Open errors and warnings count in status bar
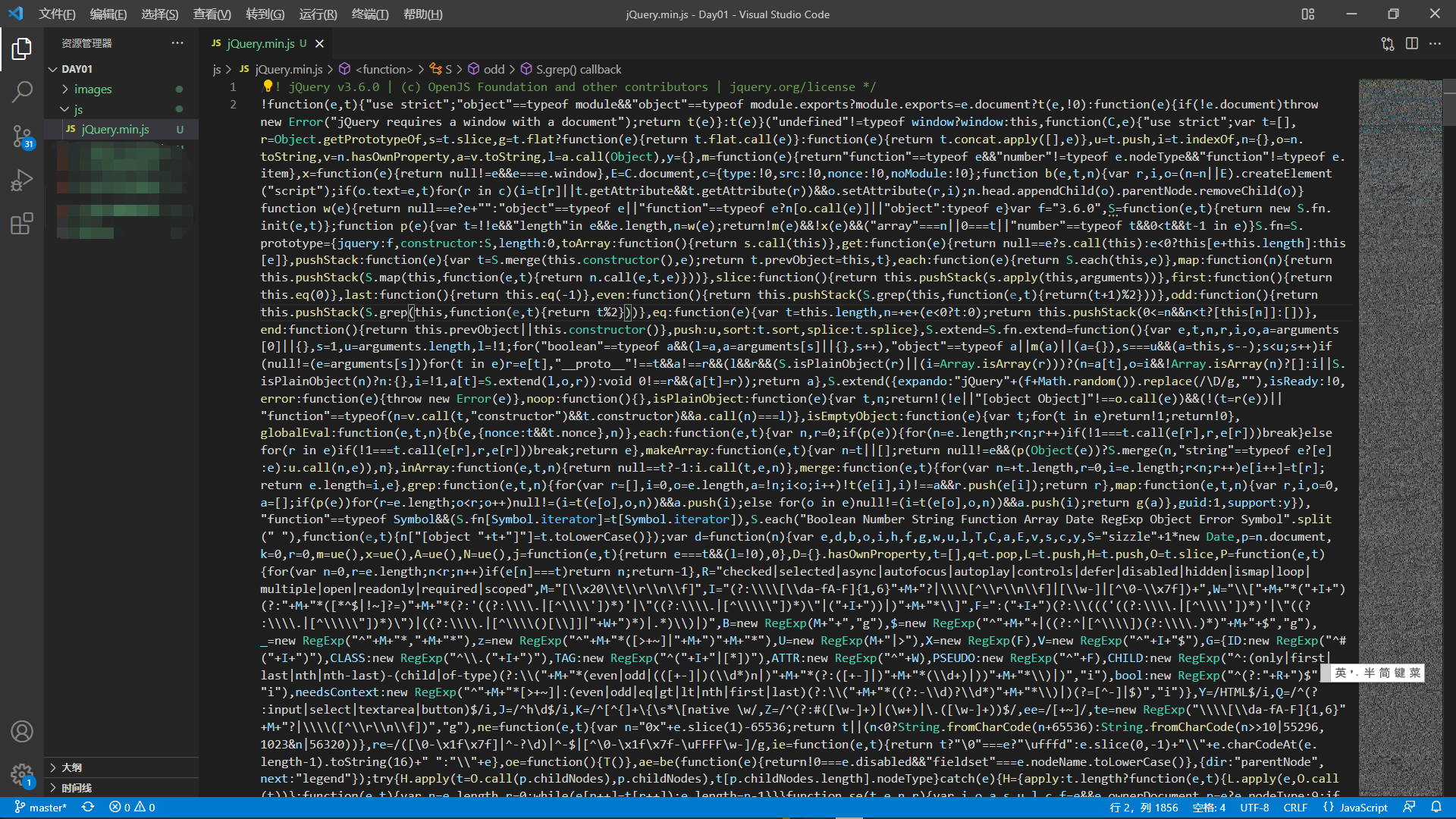 132,808
